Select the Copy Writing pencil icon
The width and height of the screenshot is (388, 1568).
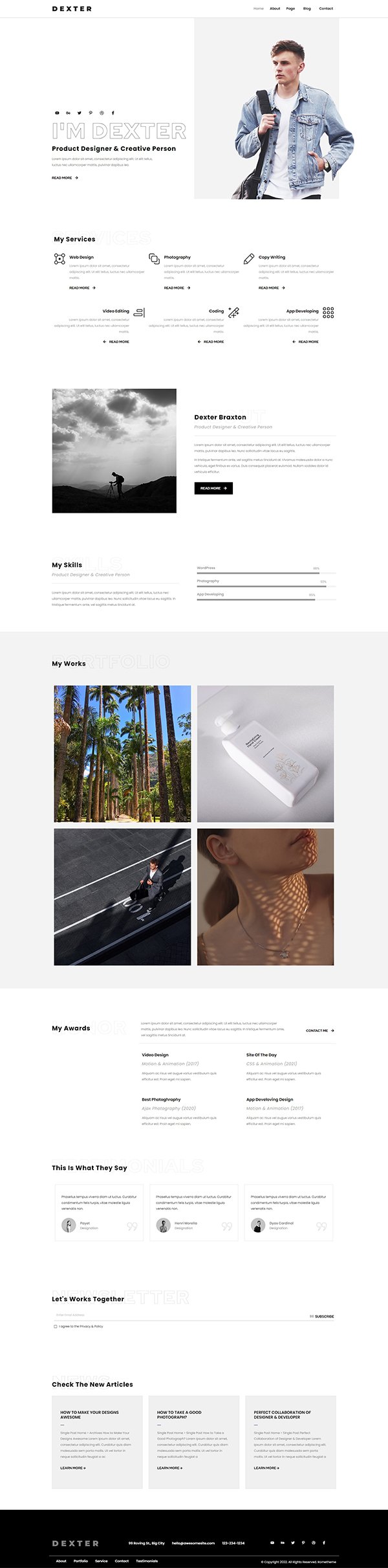click(x=249, y=259)
